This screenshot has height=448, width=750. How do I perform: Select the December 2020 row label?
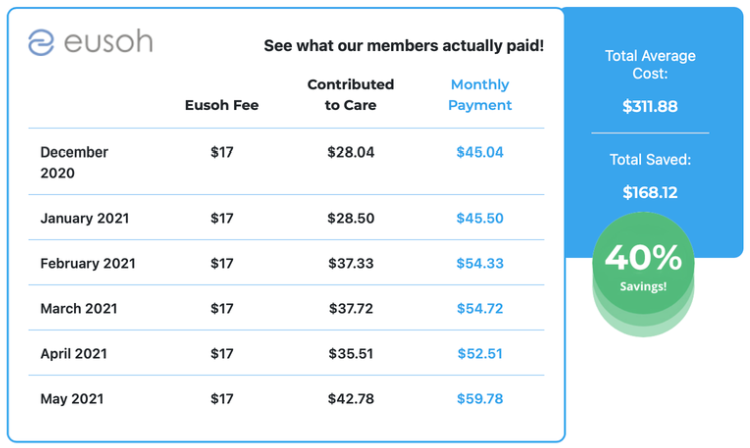74,163
